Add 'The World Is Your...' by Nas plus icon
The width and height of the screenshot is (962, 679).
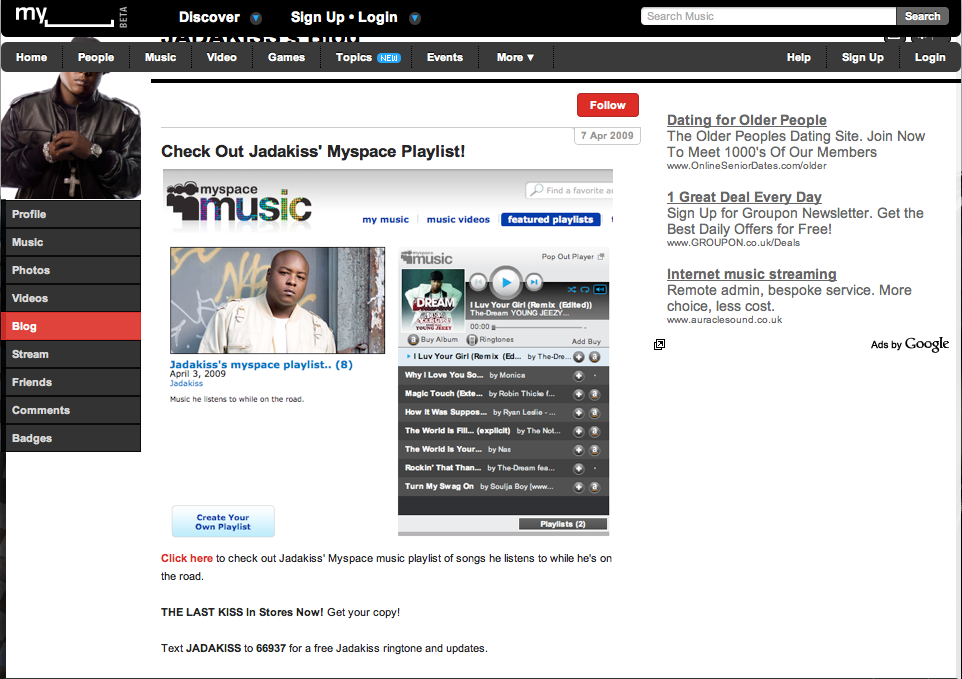pos(579,450)
